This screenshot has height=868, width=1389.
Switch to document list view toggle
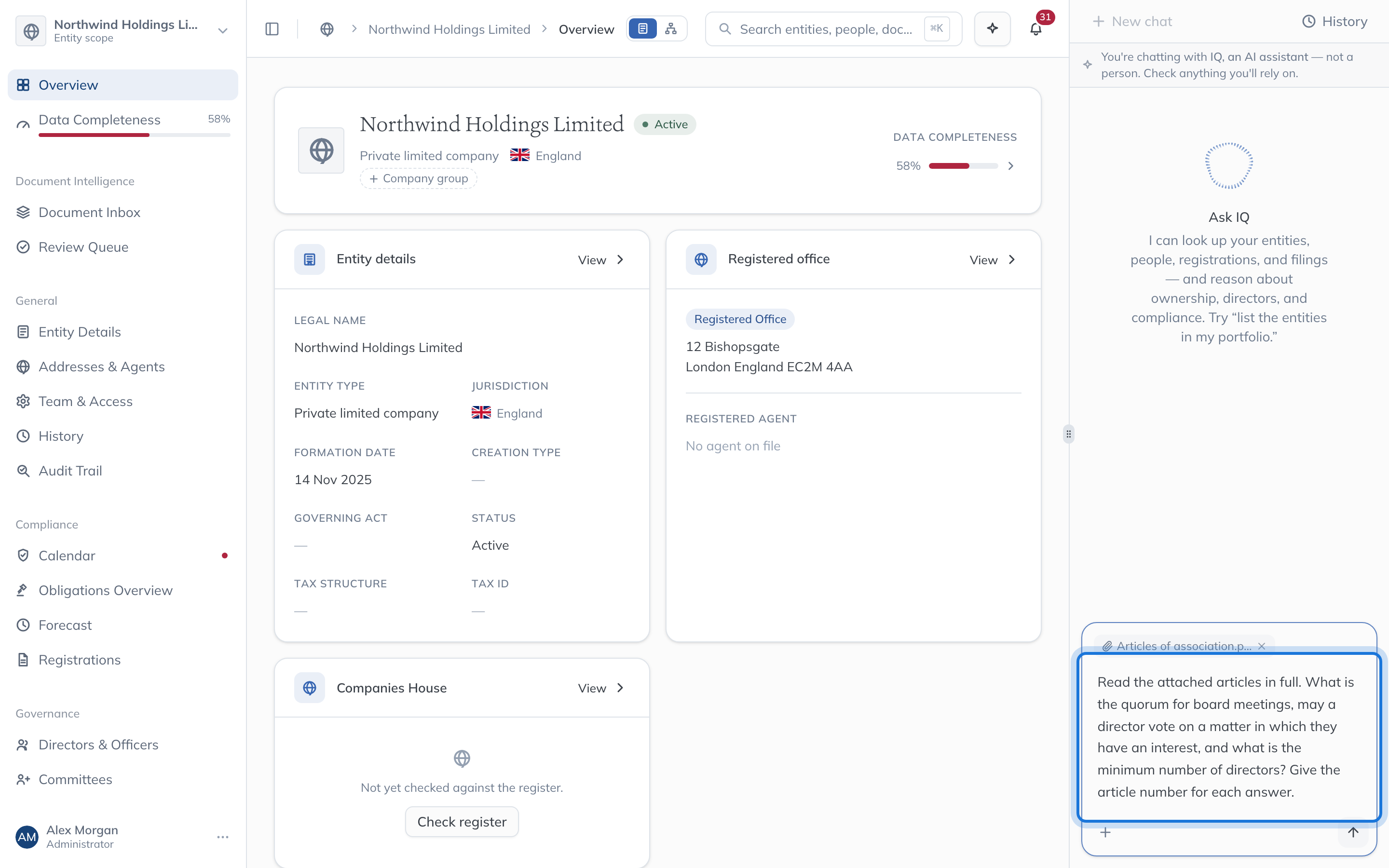pos(643,29)
